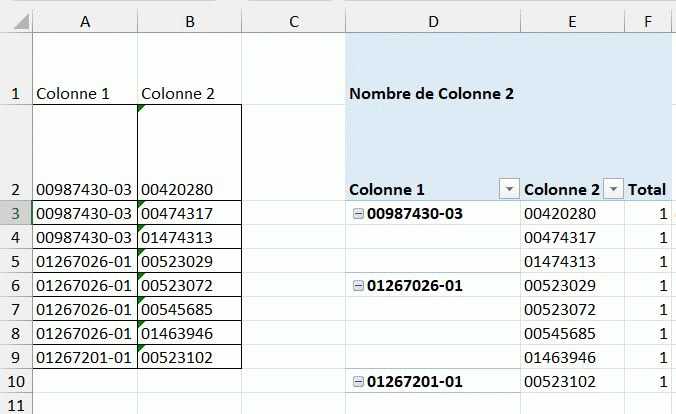The width and height of the screenshot is (676, 414).
Task: Click the Total pivot column heading
Action: [647, 189]
